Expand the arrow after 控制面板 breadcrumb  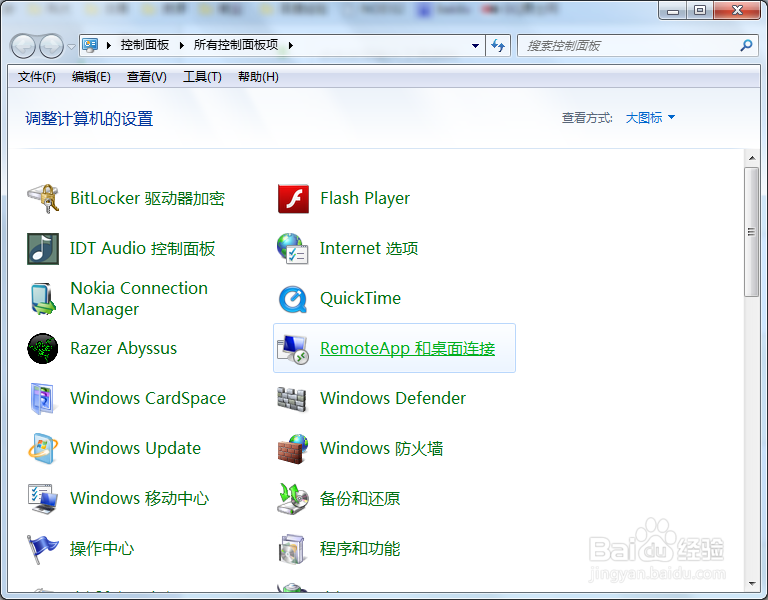(x=182, y=46)
